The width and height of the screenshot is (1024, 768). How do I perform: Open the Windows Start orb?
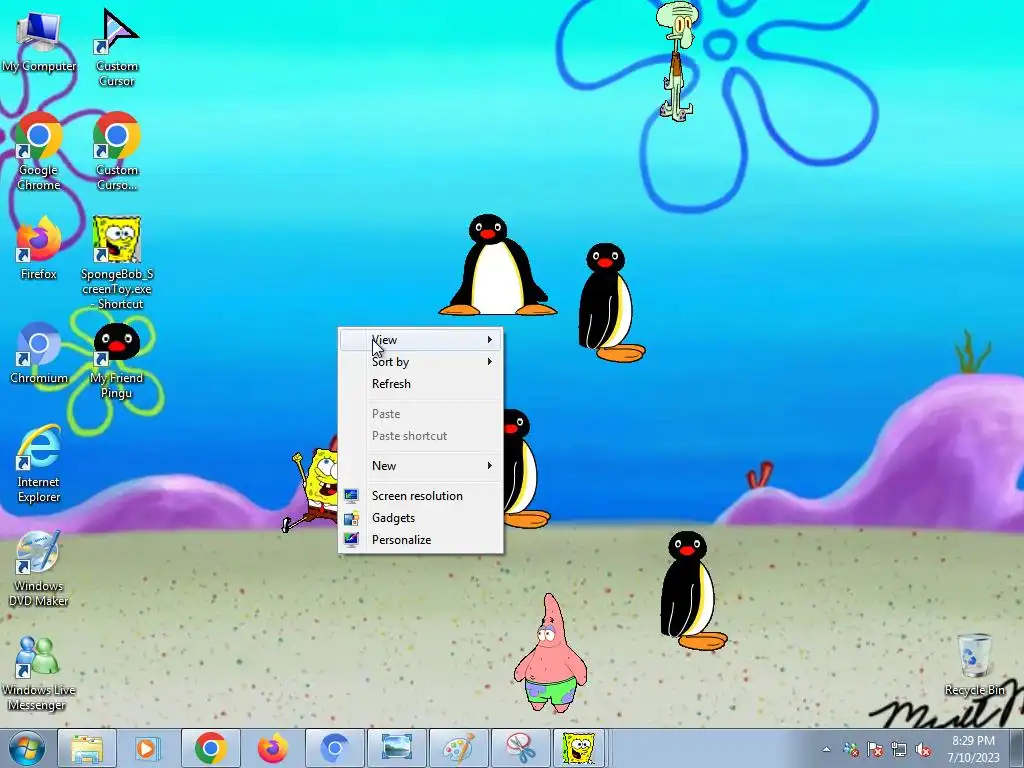27,748
